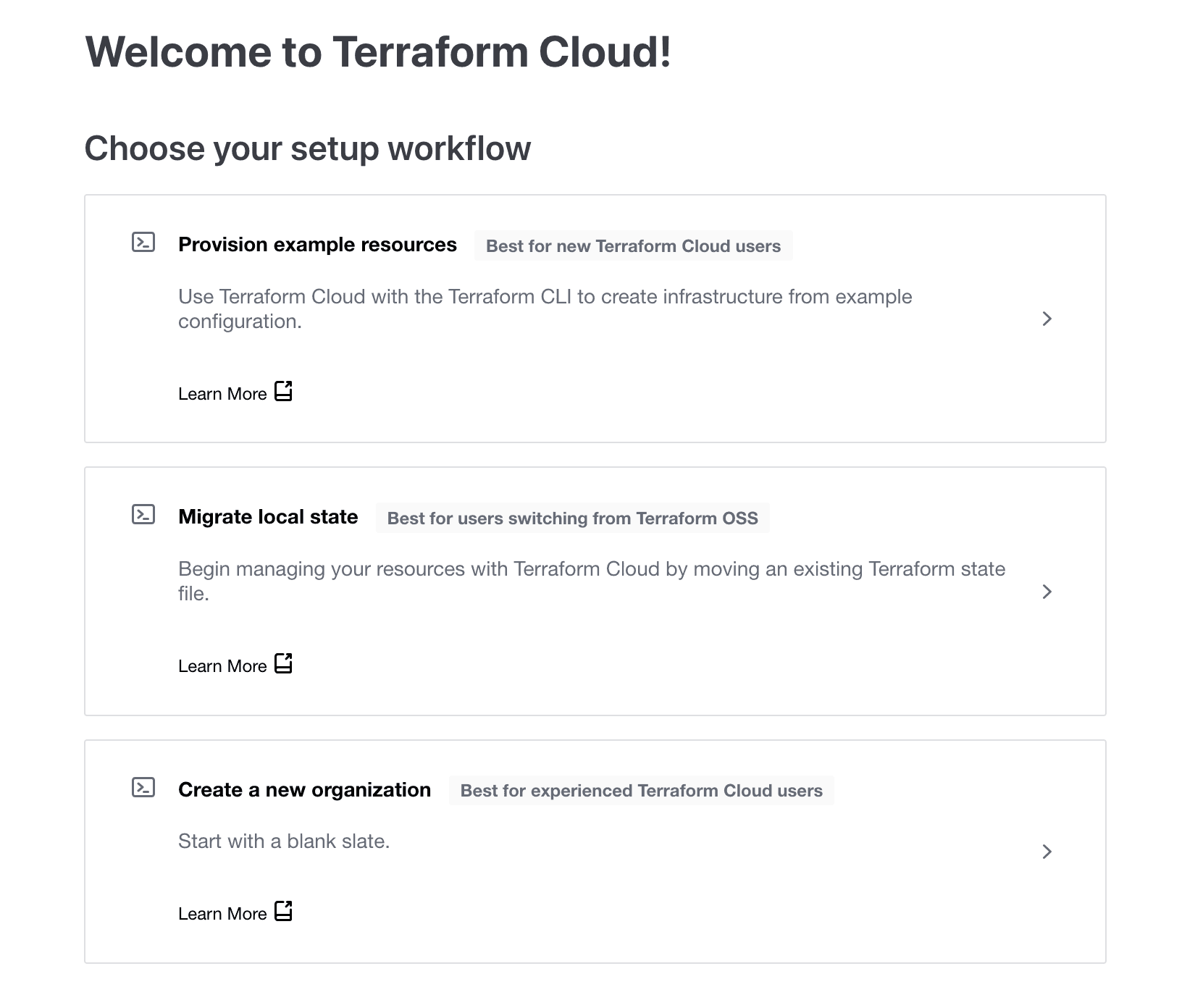This screenshot has height=1008, width=1195.
Task: Choose the Create a new organization heading
Action: 304,789
